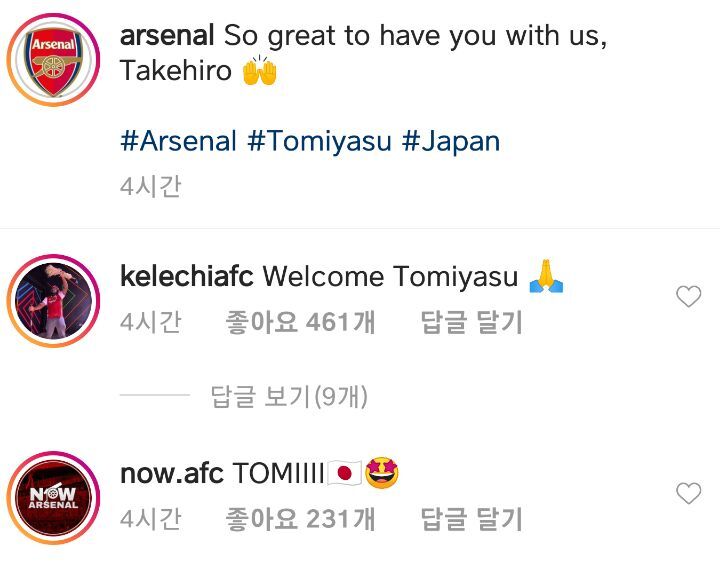Open the #Arsenal hashtag
This screenshot has height=569, width=720.
178,140
